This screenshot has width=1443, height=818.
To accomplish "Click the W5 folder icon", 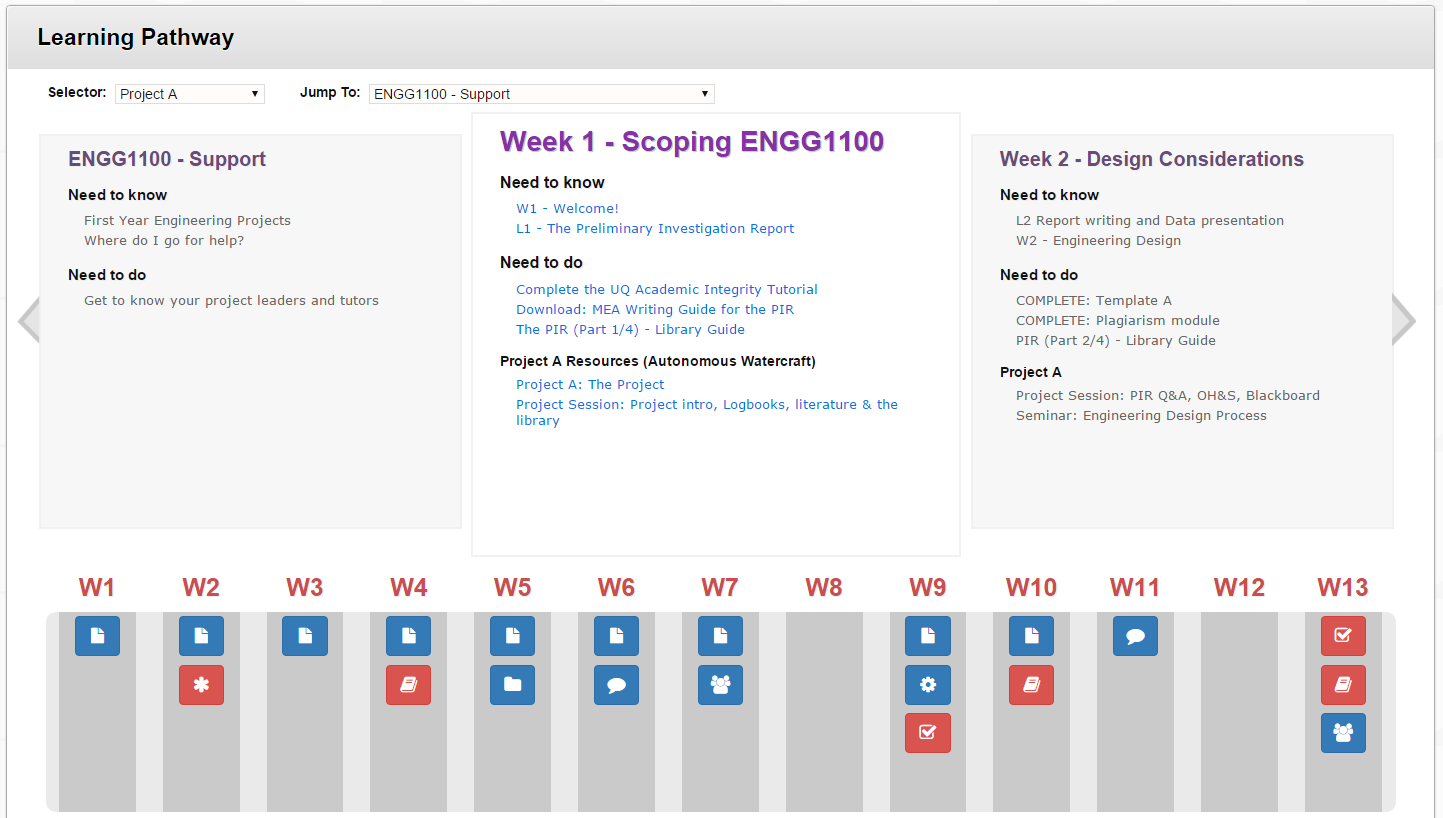I will (512, 685).
